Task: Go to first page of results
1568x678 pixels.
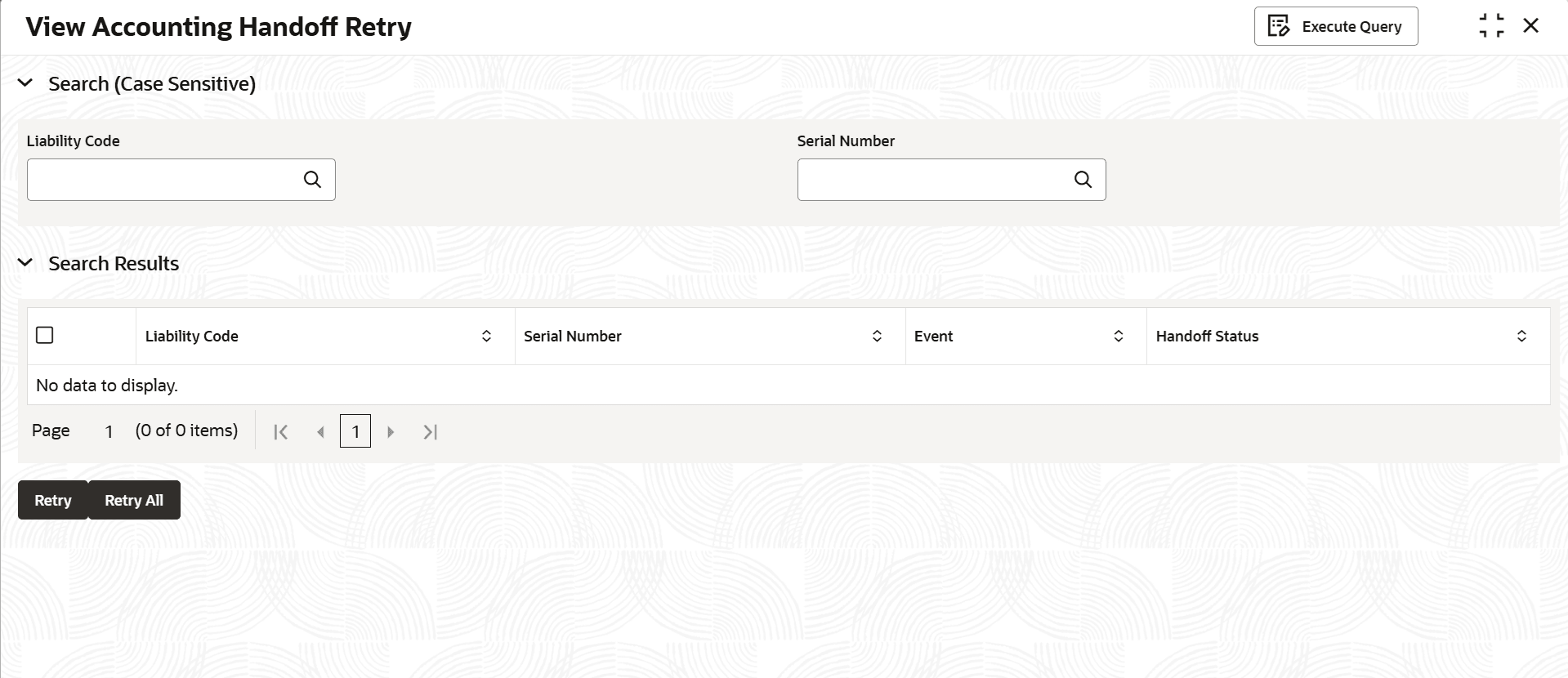Action: click(280, 432)
